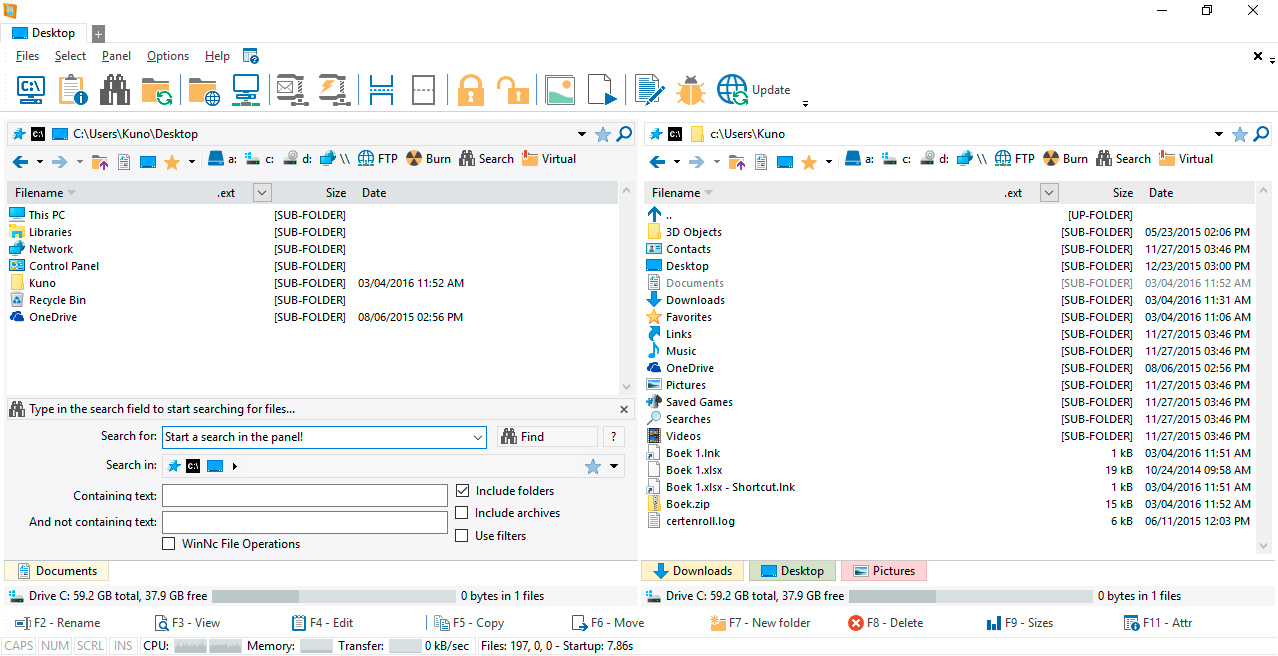
Task: Uncheck the Include folders checkbox
Action: coord(462,491)
